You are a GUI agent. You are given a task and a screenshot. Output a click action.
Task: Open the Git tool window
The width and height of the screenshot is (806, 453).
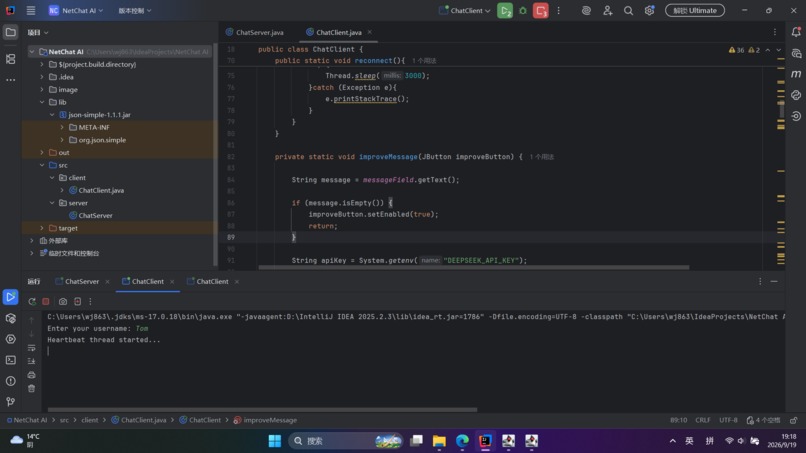point(10,402)
